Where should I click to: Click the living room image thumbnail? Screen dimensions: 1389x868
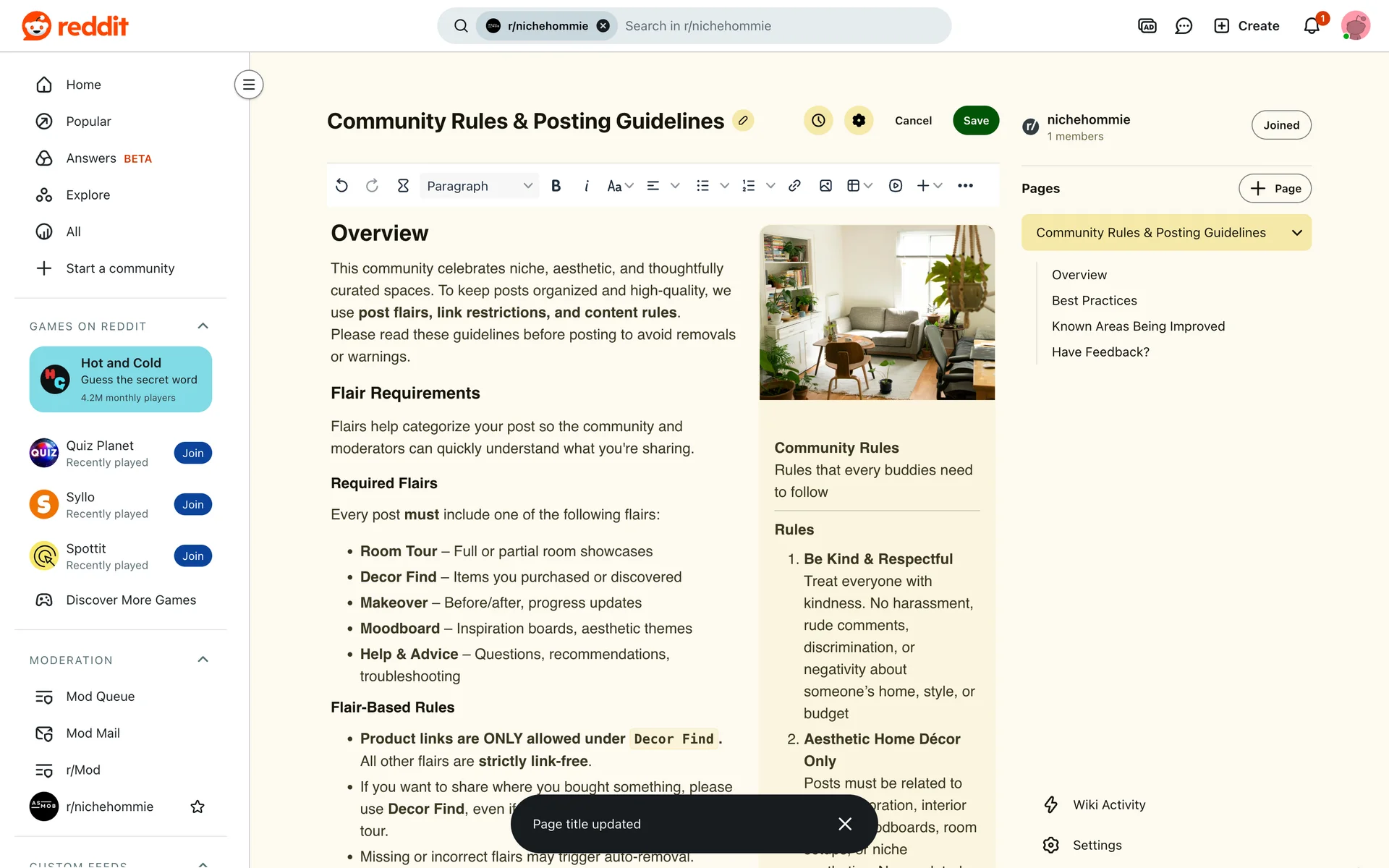point(877,312)
